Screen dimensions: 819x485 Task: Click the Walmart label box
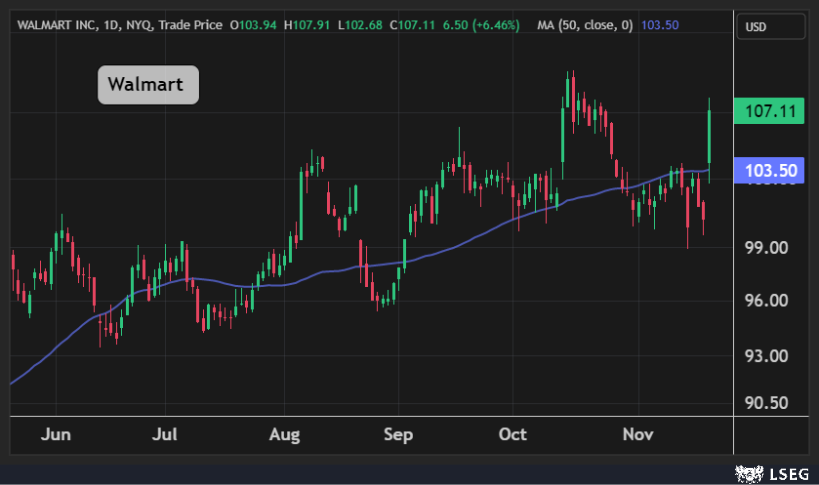coord(148,84)
